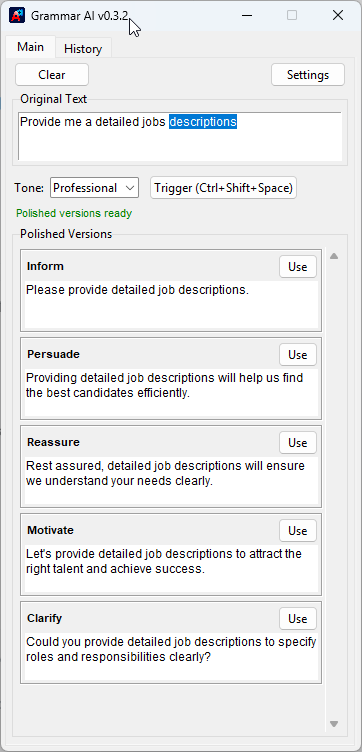Click the Inform text 'Please provide detailed job descriptions.'
This screenshot has height=752, width=362.
138,290
